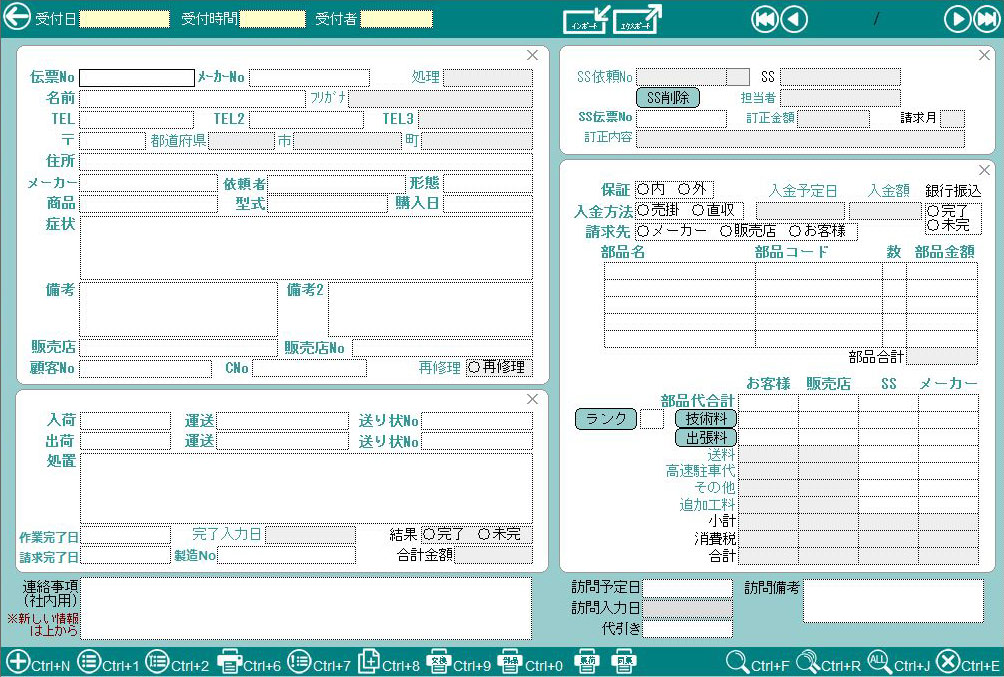Choose お客様 as the 請求先
This screenshot has height=677, width=1004.
coord(796,232)
